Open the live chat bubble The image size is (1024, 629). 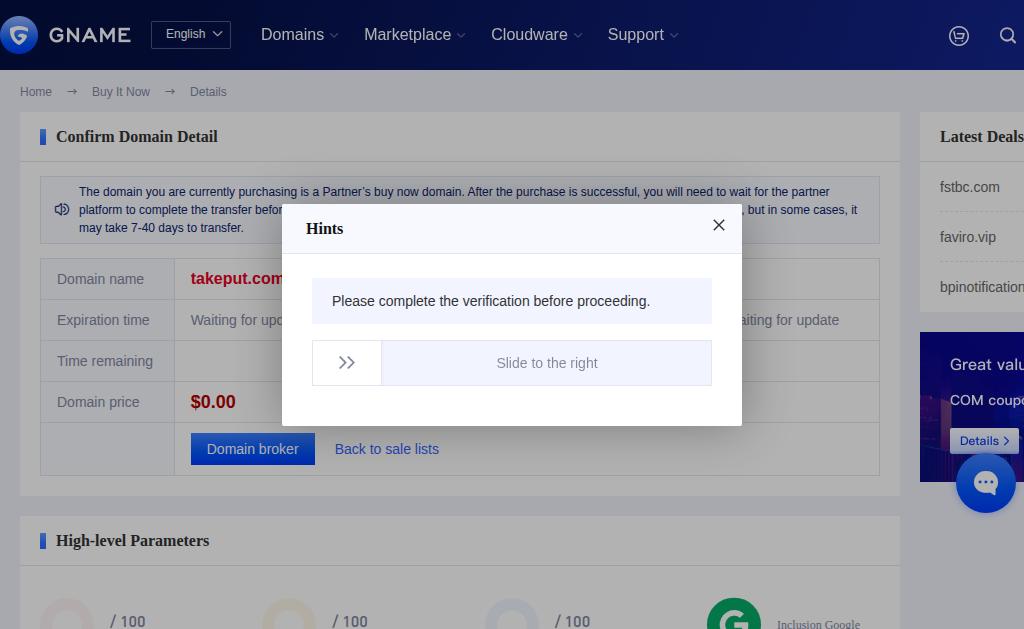point(985,483)
